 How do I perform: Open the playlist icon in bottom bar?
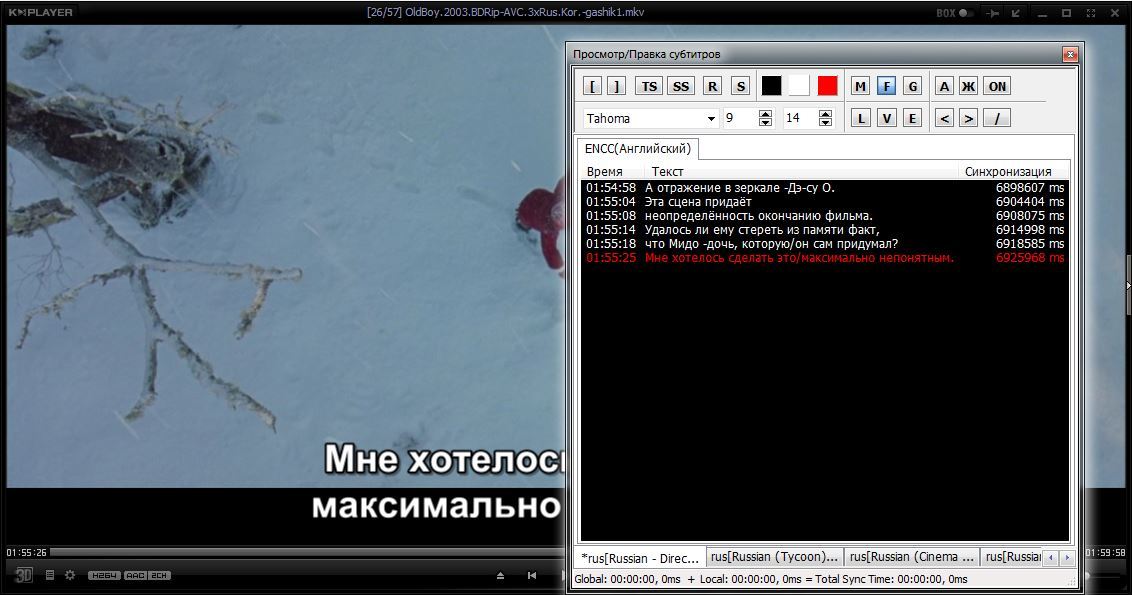point(50,576)
